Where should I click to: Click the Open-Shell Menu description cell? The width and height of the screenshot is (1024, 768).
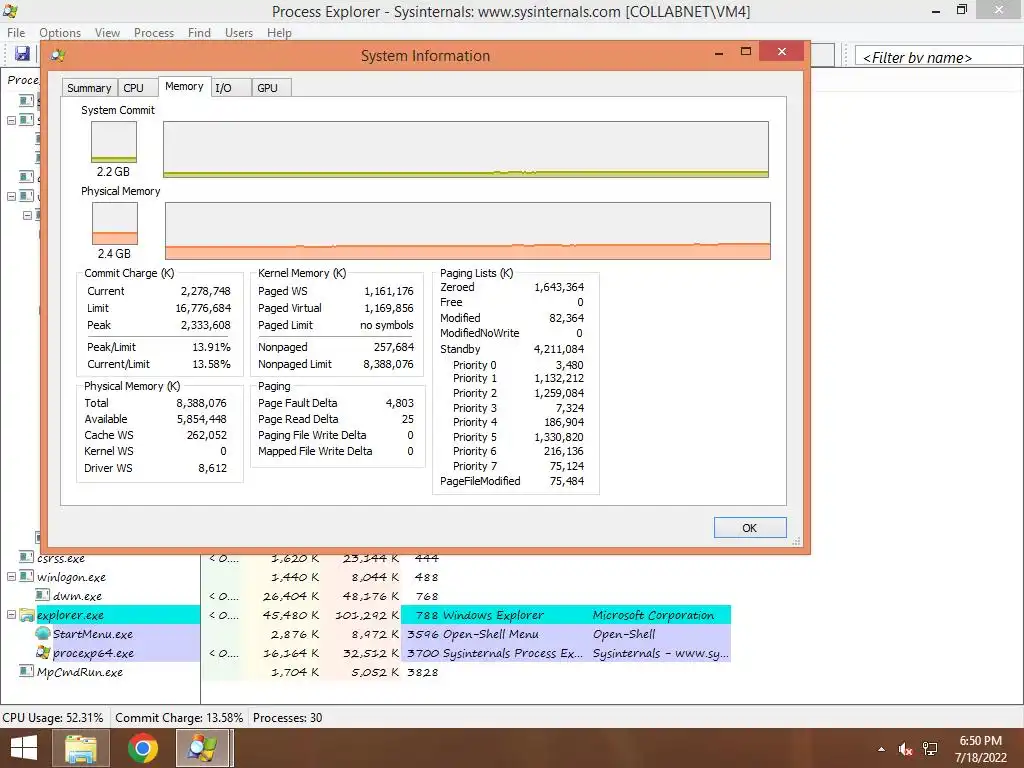click(x=490, y=634)
